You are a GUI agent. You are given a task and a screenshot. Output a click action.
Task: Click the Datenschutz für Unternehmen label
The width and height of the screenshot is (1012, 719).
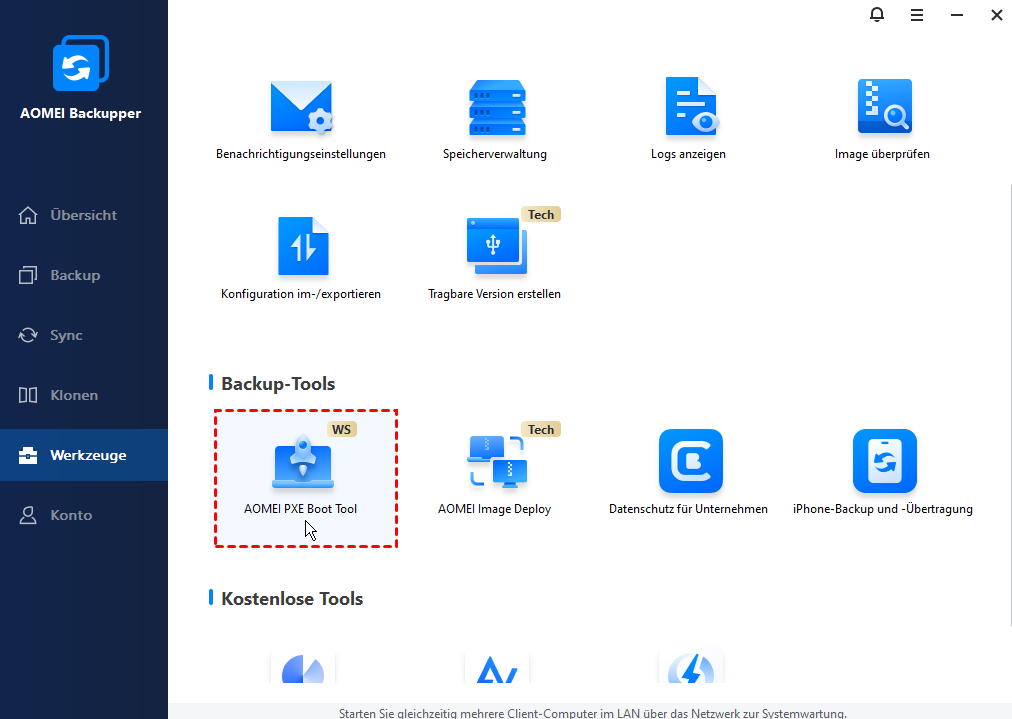coord(688,509)
